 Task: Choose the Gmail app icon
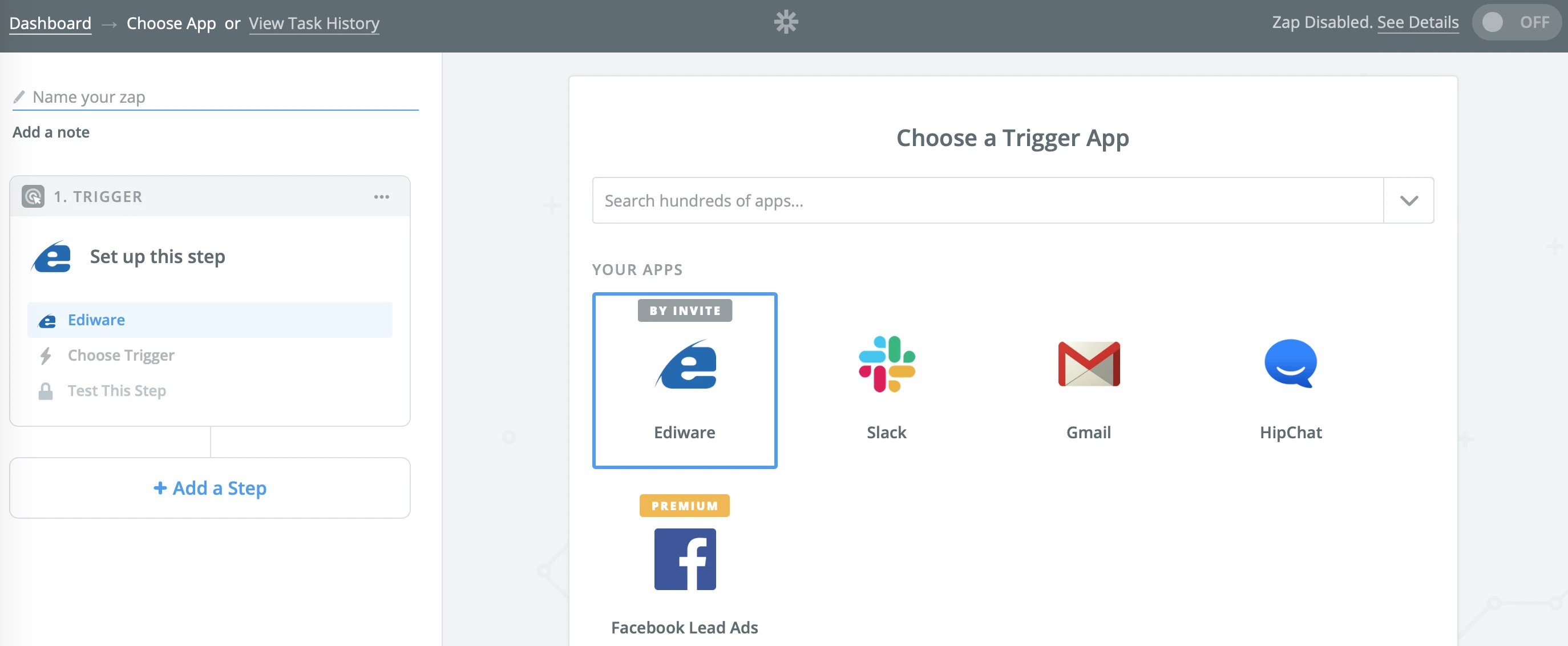[1088, 364]
